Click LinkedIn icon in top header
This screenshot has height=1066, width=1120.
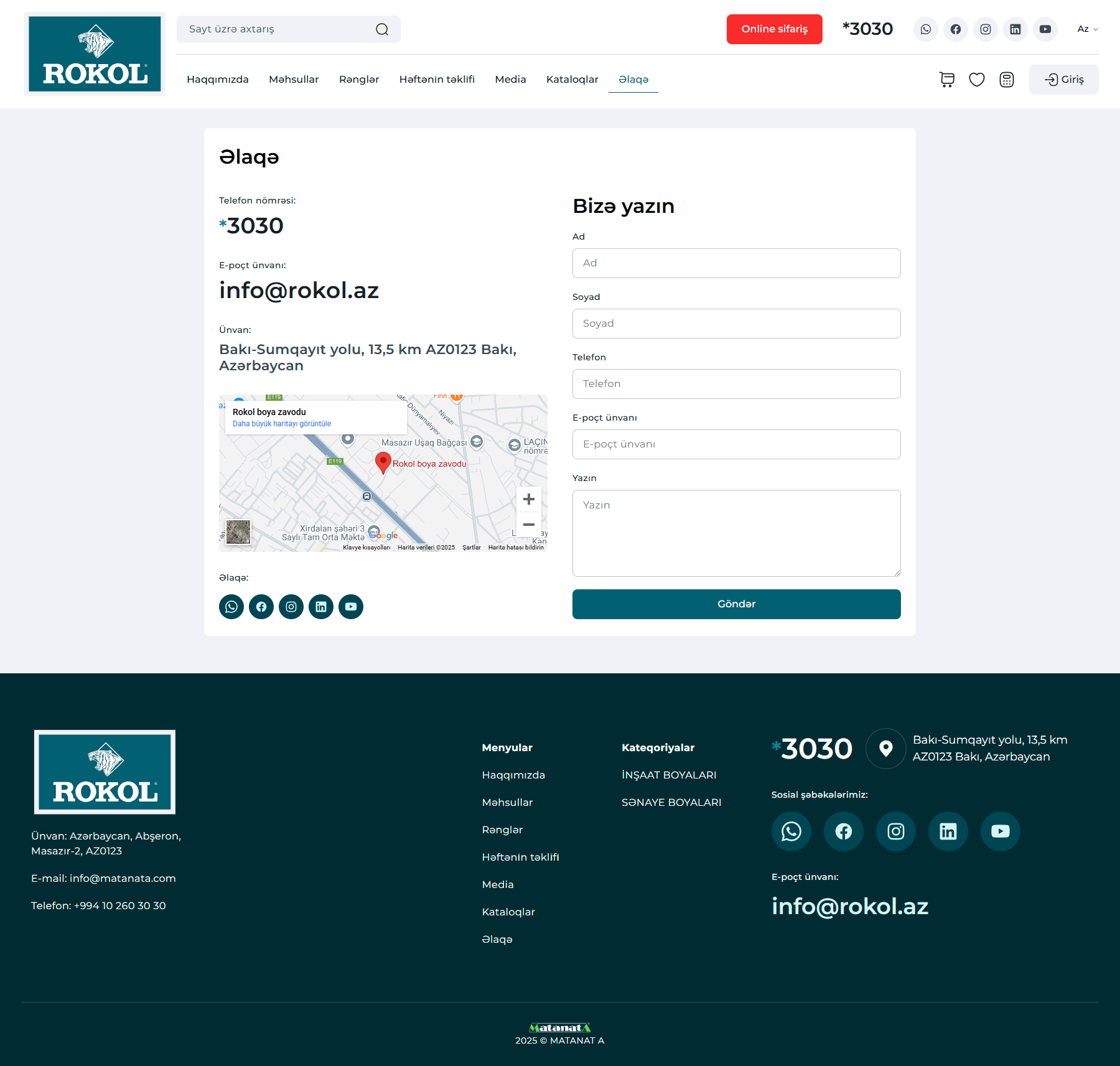click(1015, 29)
